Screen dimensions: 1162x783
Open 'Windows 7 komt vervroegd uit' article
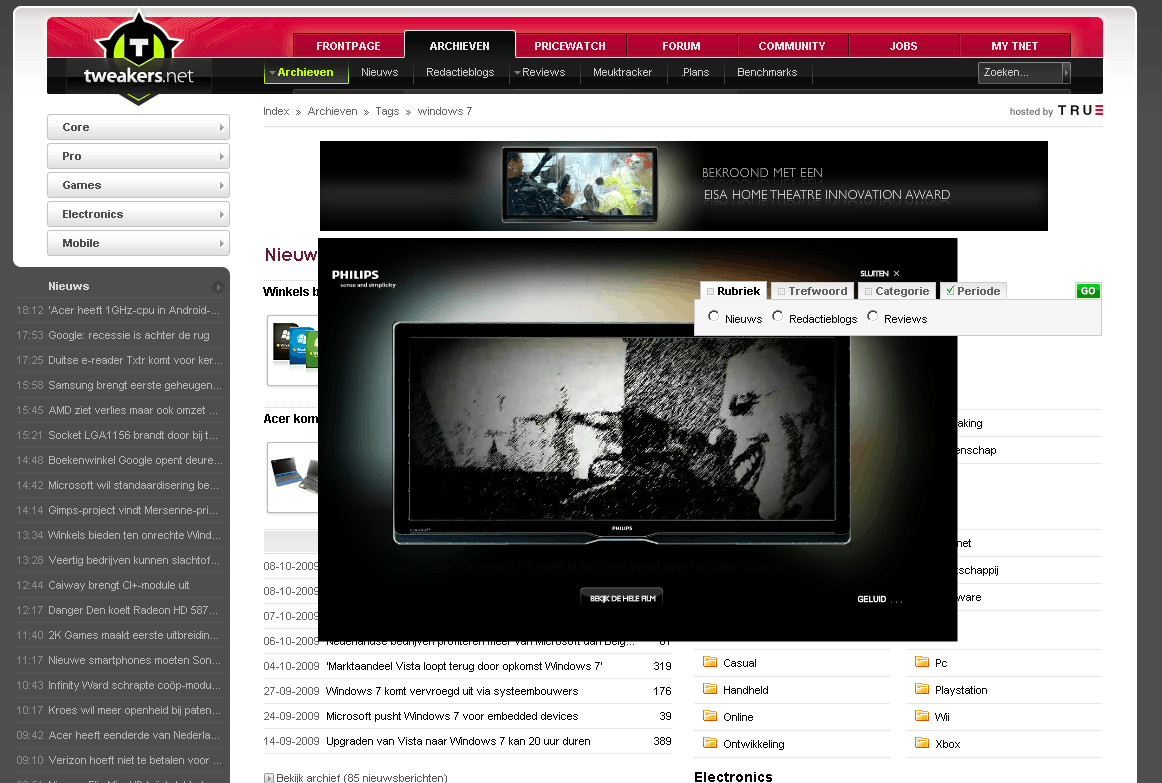click(452, 691)
